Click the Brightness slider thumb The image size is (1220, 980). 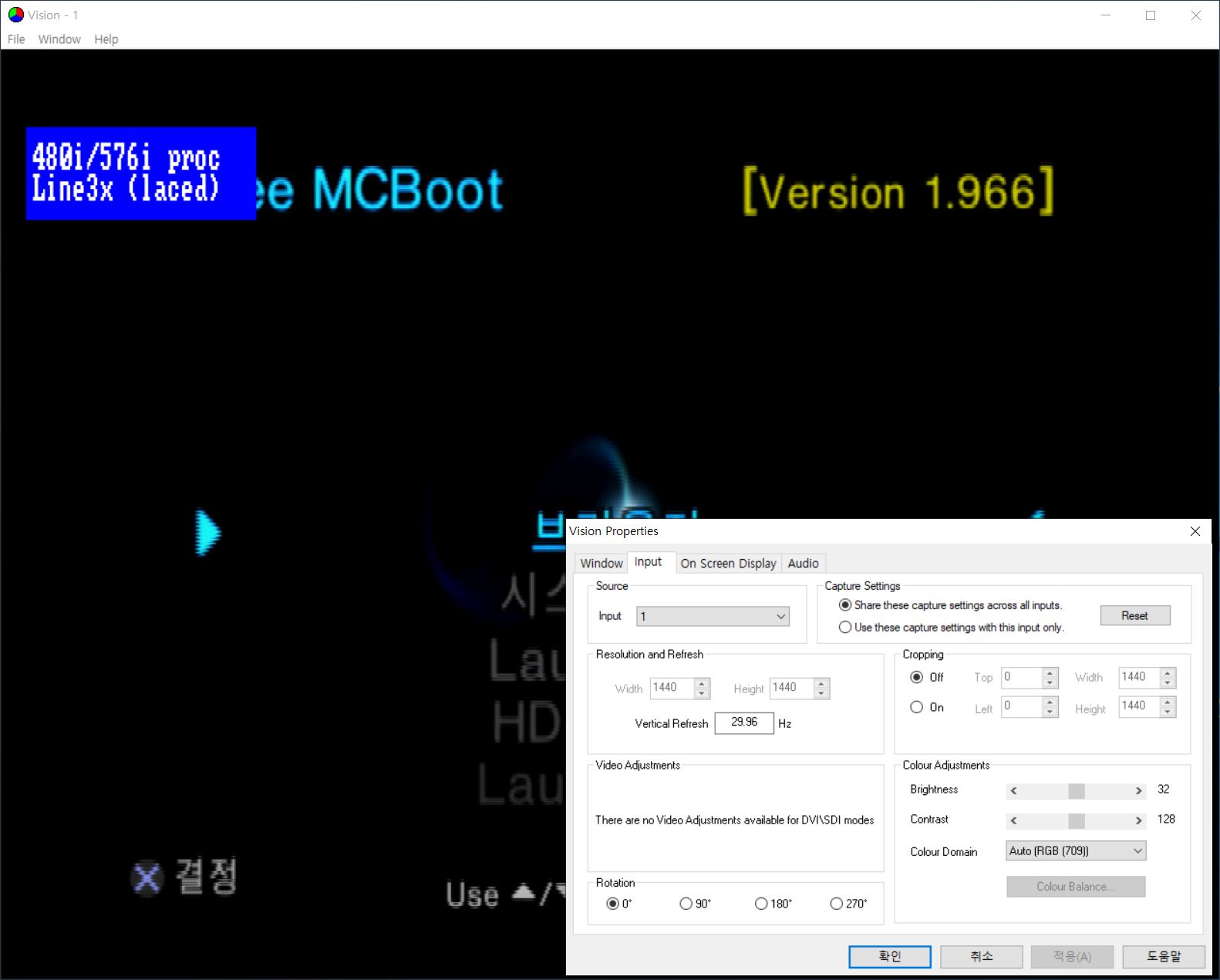point(1077,791)
